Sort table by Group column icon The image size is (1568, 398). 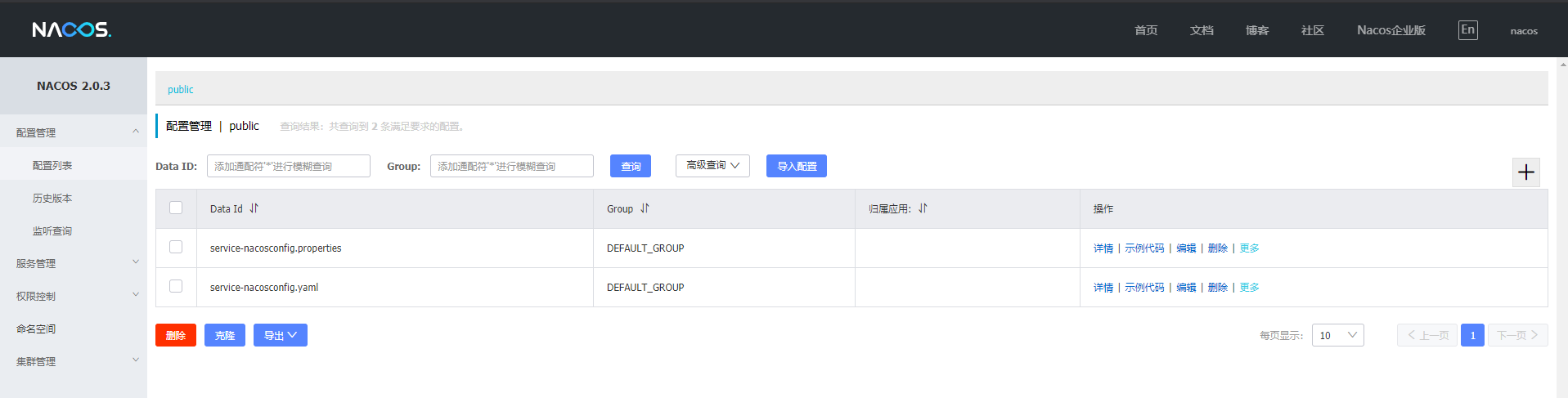click(x=645, y=208)
